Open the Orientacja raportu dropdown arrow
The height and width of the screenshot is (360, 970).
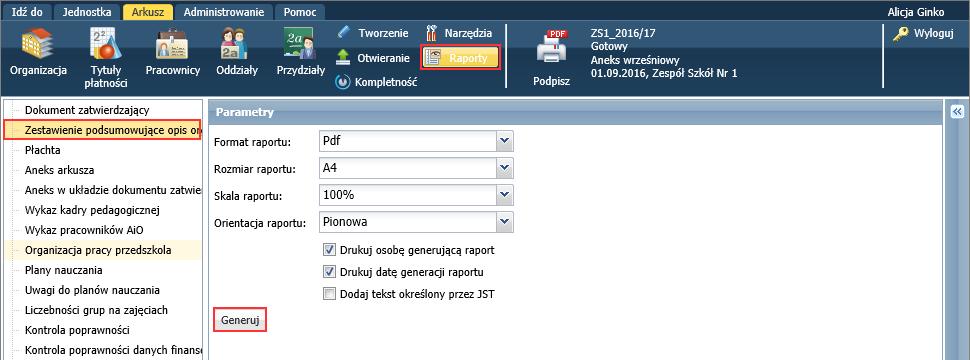pyautogui.click(x=505, y=221)
